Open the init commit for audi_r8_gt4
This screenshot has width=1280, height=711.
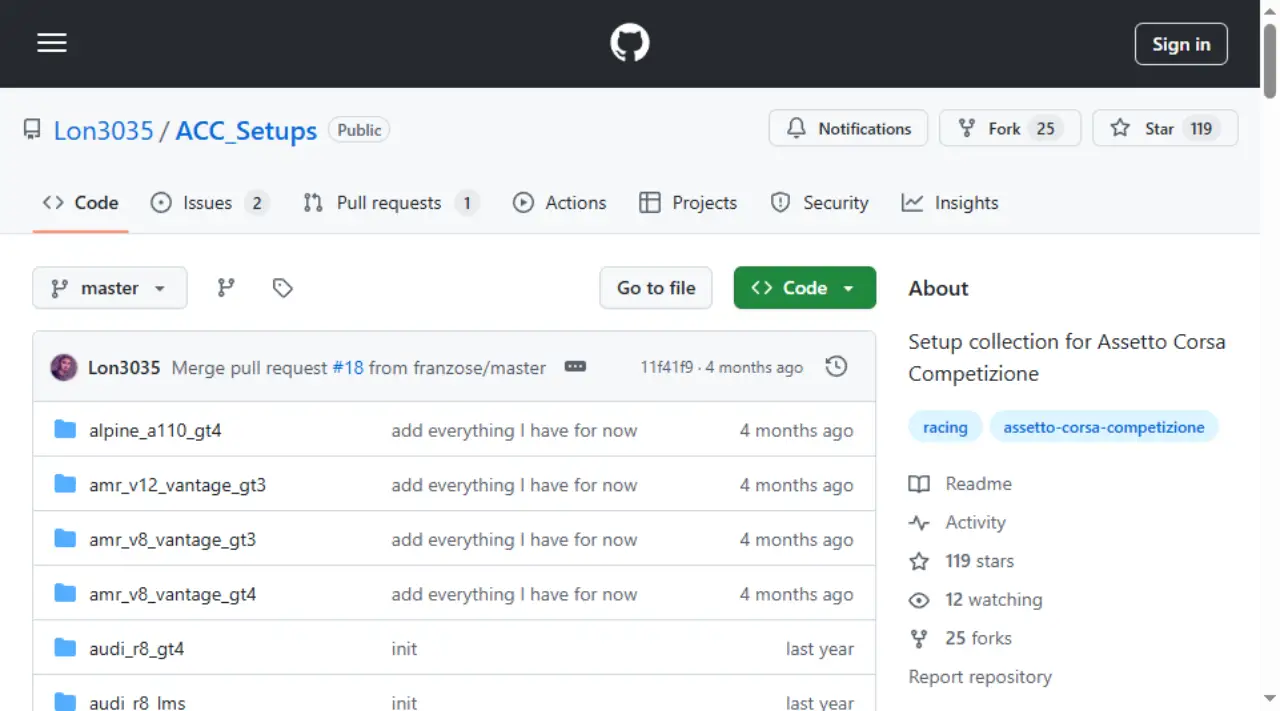[404, 649]
